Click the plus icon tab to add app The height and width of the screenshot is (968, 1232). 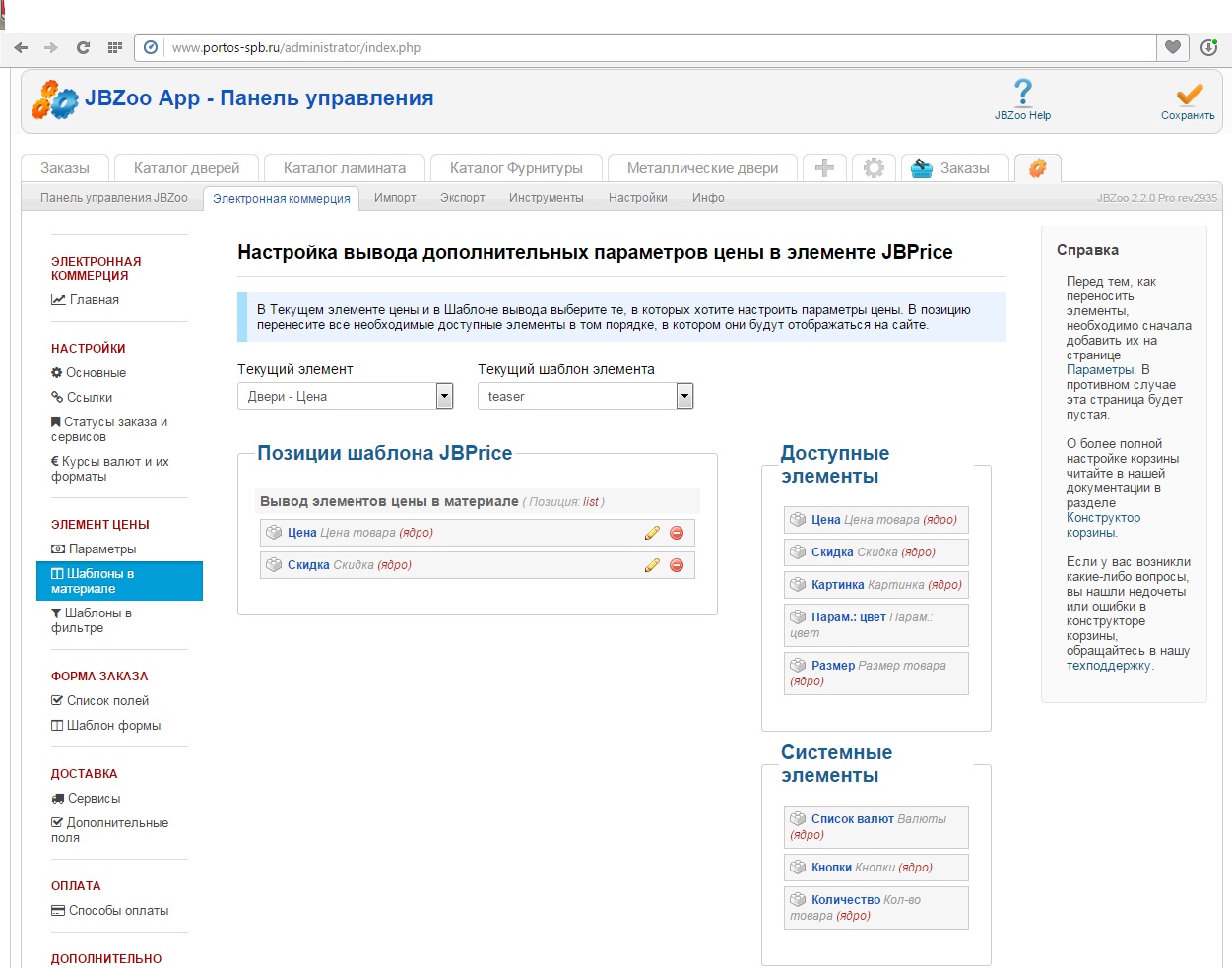coord(824,168)
